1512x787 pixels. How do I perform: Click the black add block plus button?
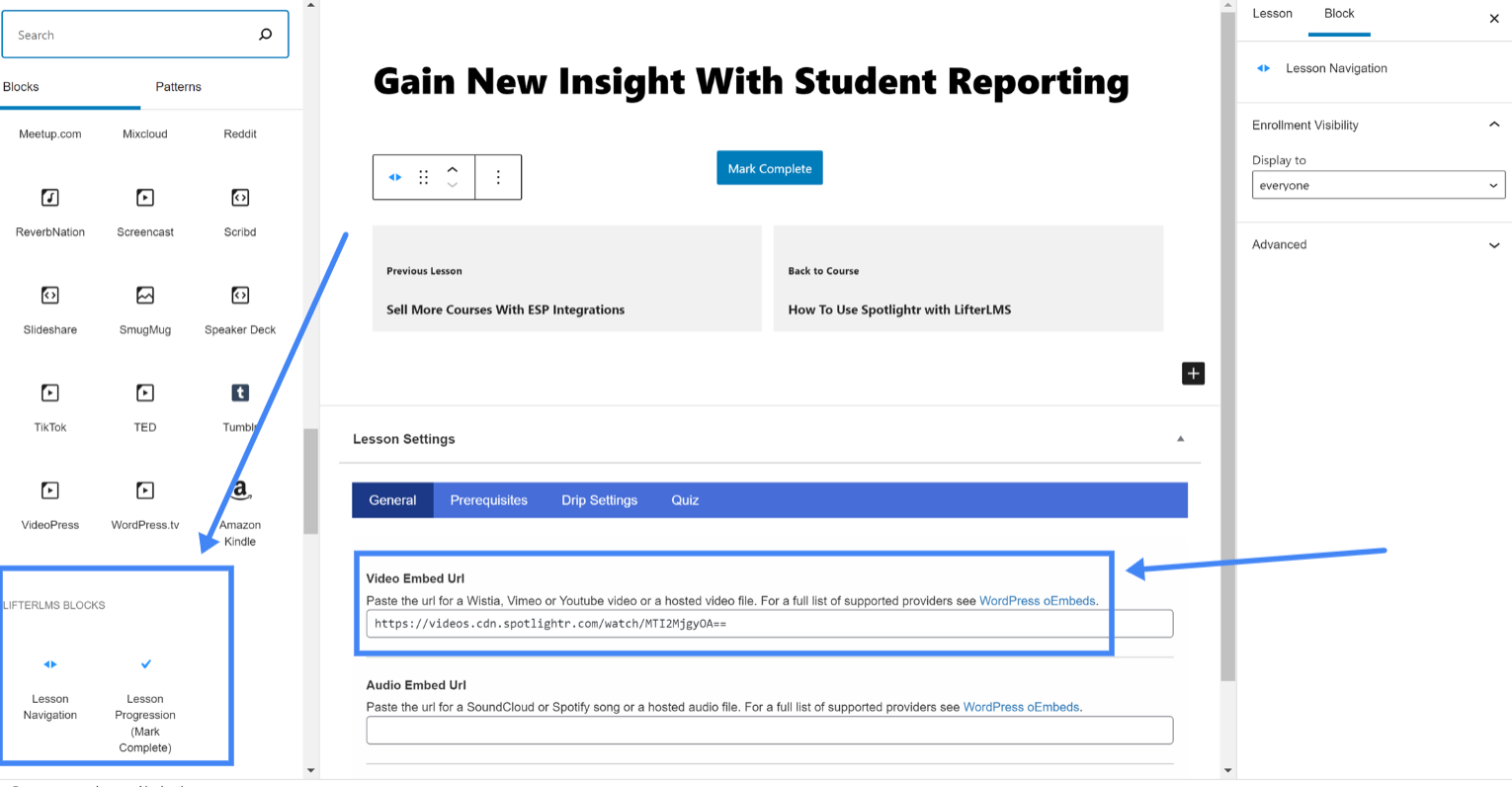pyautogui.click(x=1193, y=373)
